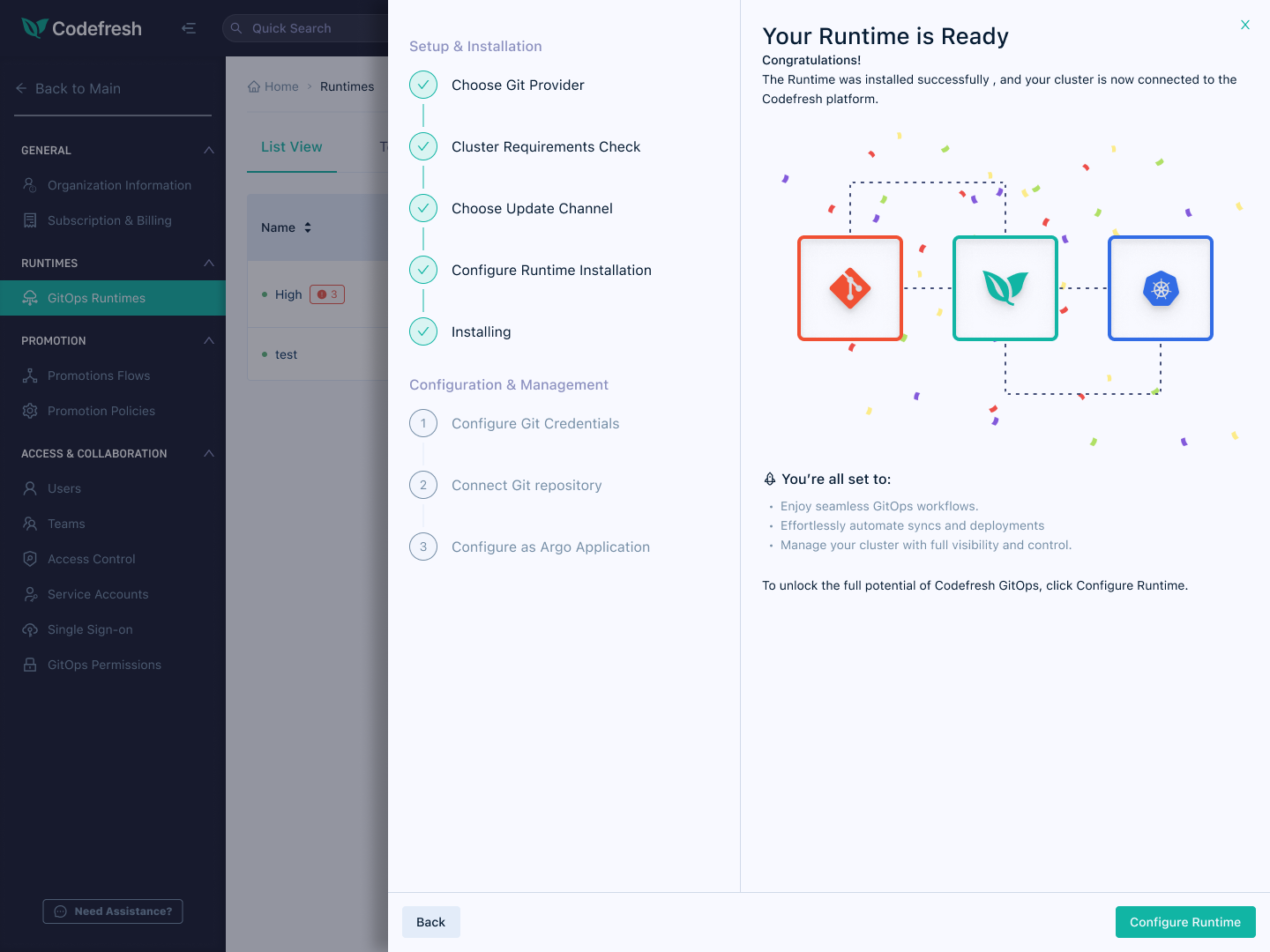Click the Home breadcrumb house icon
The width and height of the screenshot is (1270, 952).
coord(254,86)
